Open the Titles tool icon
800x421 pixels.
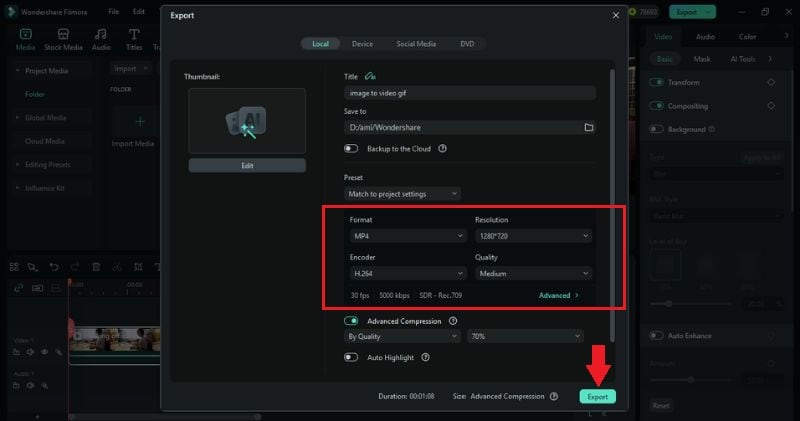point(134,34)
